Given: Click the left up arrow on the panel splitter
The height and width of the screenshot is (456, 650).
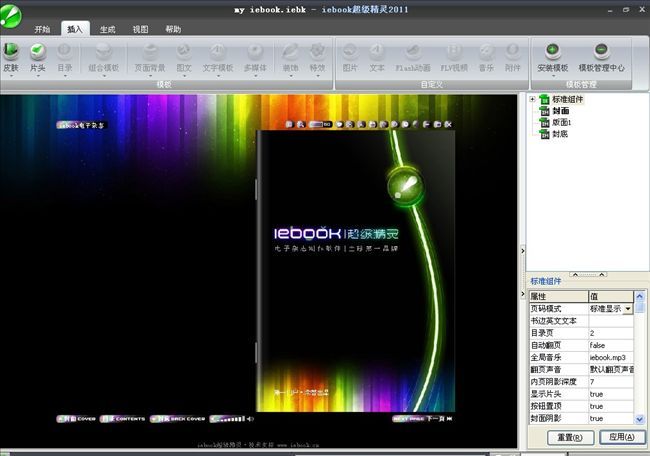Looking at the screenshot, I should pyautogui.click(x=575, y=274).
